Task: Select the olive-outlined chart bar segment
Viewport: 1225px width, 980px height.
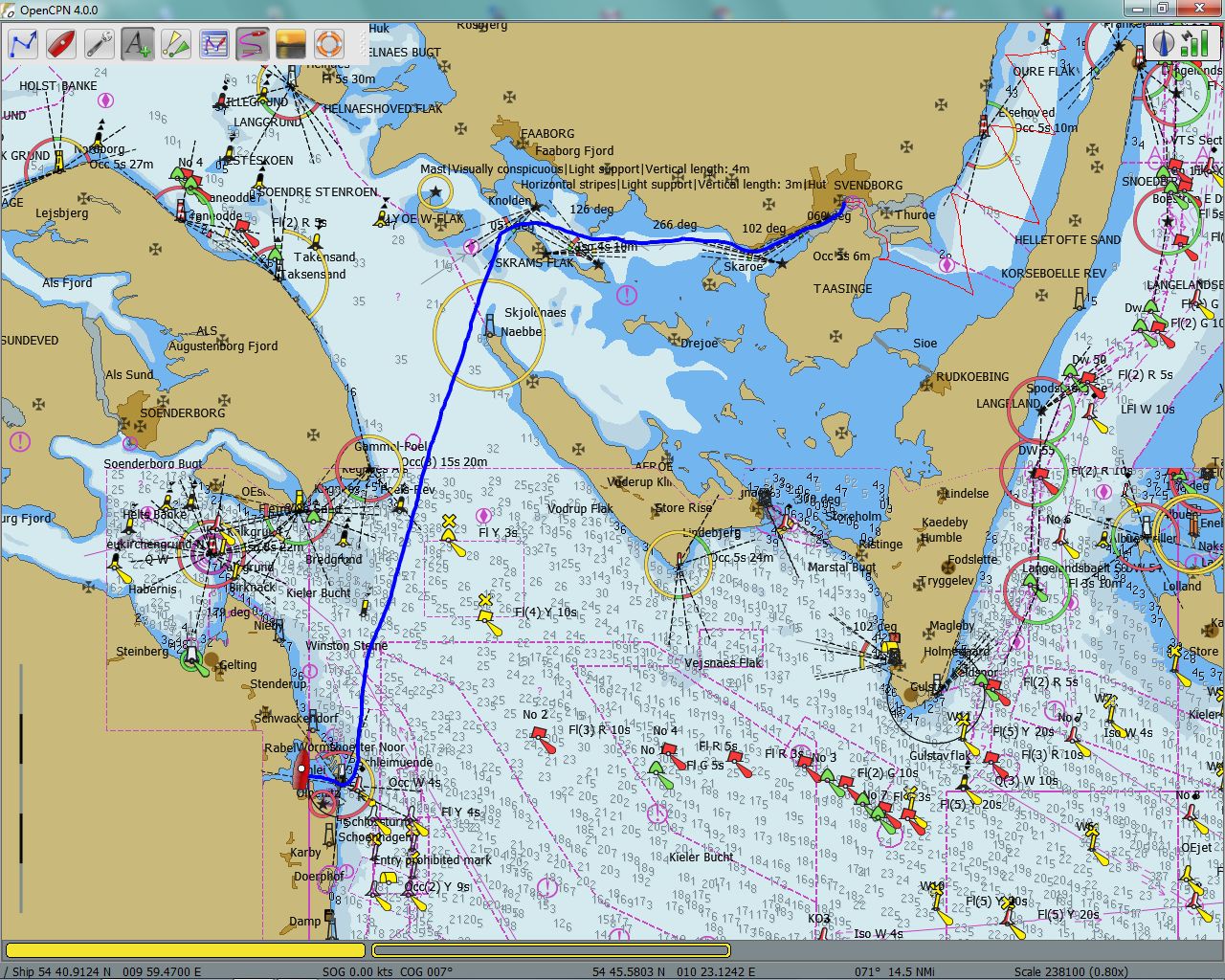Action: click(x=551, y=950)
